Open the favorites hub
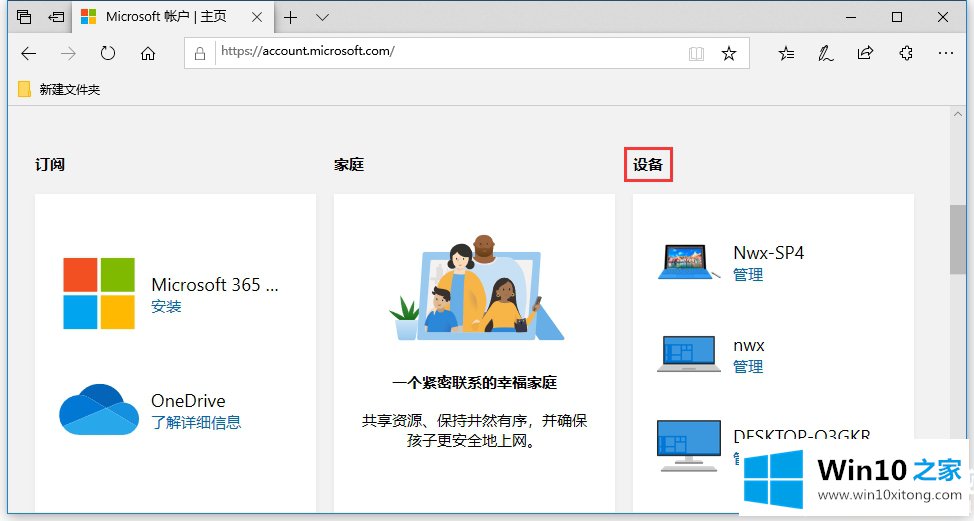The image size is (974, 521). tap(786, 53)
